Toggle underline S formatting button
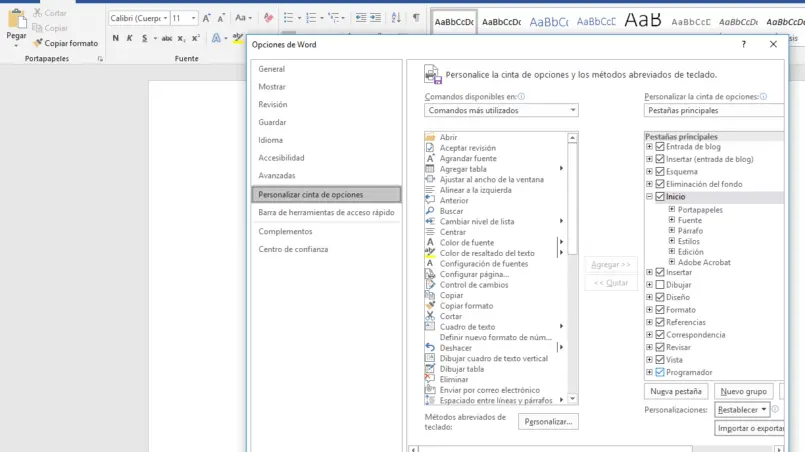The width and height of the screenshot is (805, 452). [x=144, y=38]
